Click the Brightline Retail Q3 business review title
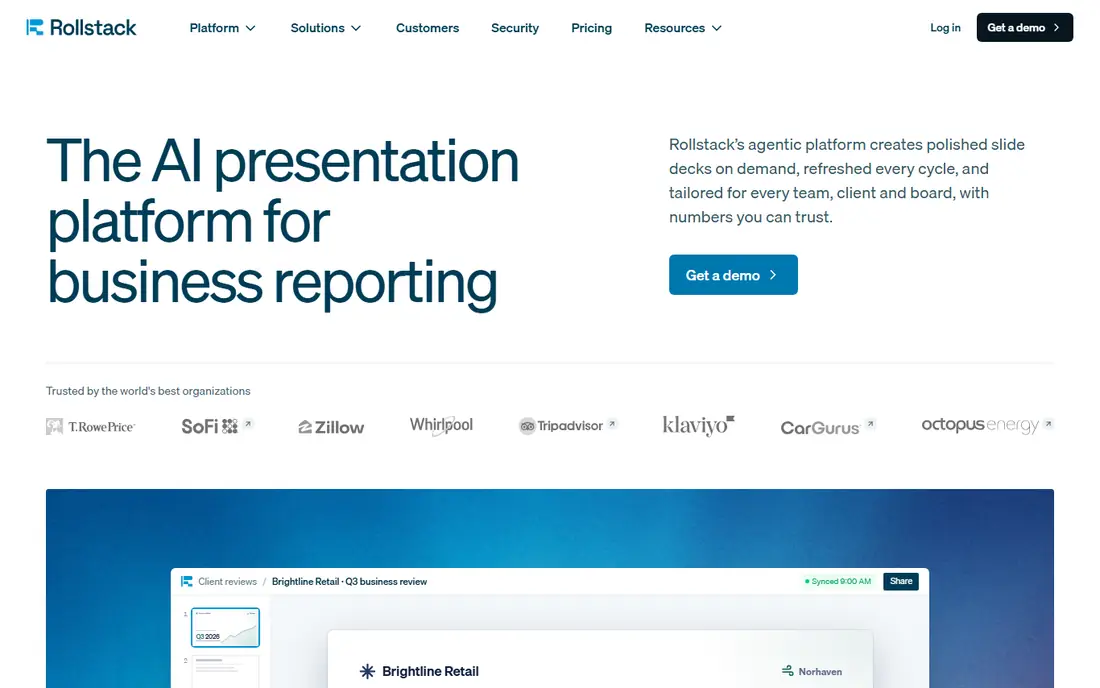The image size is (1100, 688). tap(349, 581)
